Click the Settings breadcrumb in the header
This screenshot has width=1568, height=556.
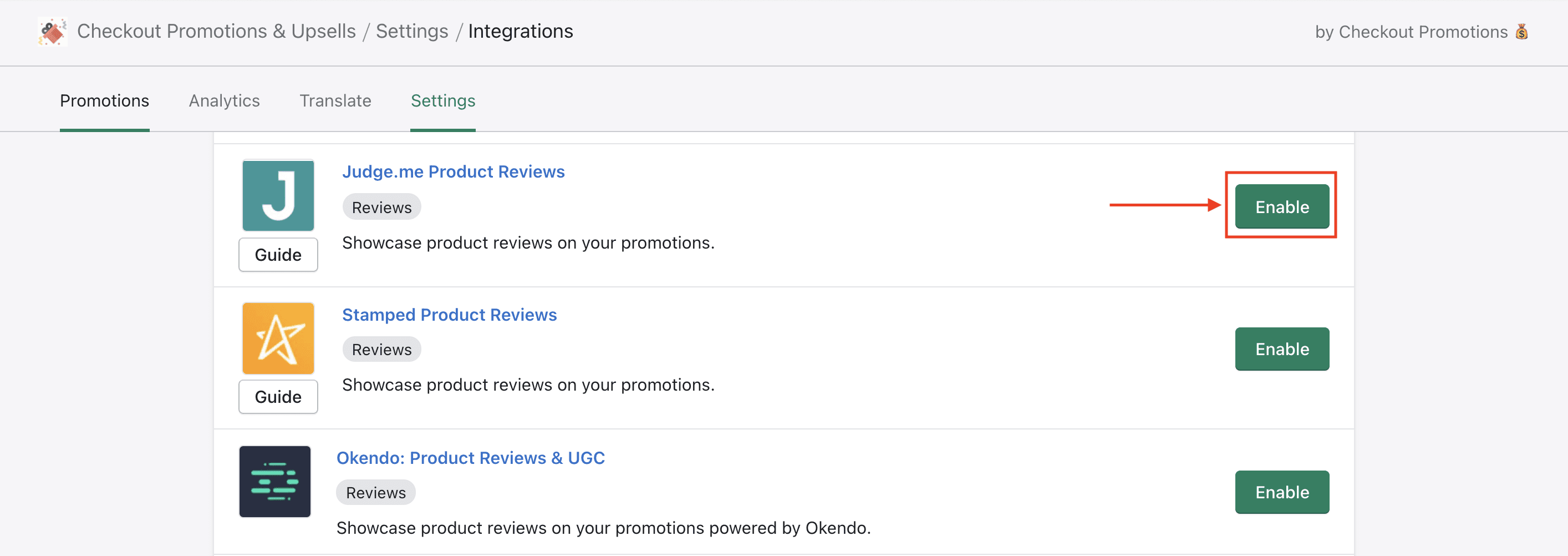tap(411, 31)
